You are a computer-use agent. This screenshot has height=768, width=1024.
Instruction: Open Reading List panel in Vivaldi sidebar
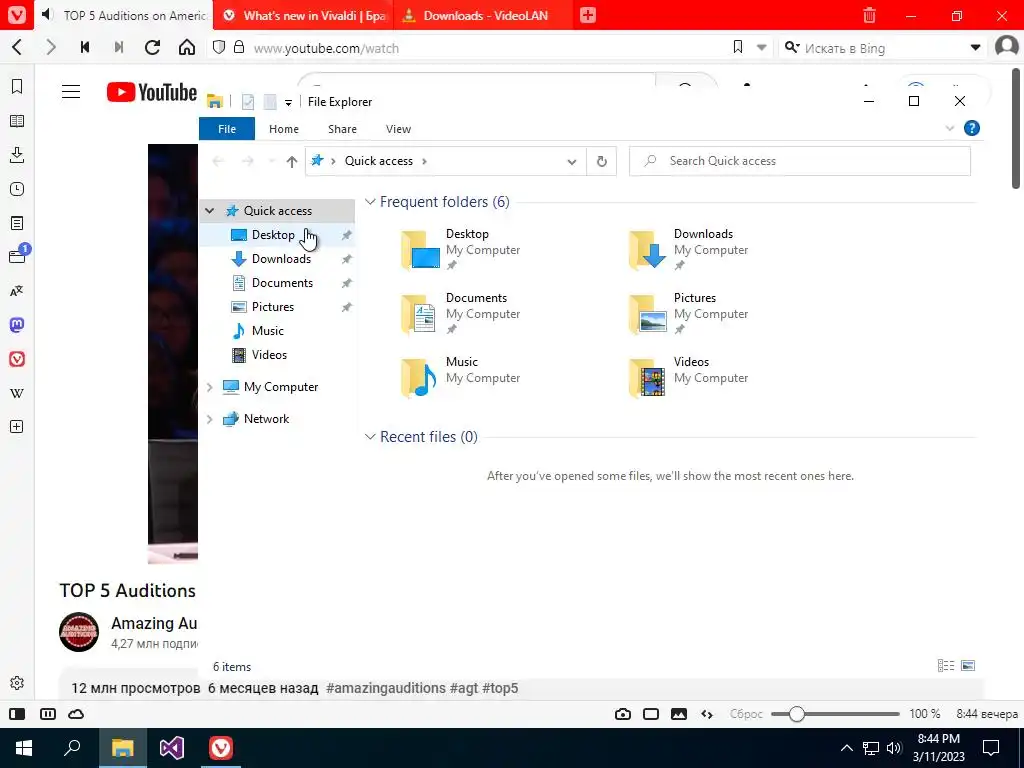[17, 121]
